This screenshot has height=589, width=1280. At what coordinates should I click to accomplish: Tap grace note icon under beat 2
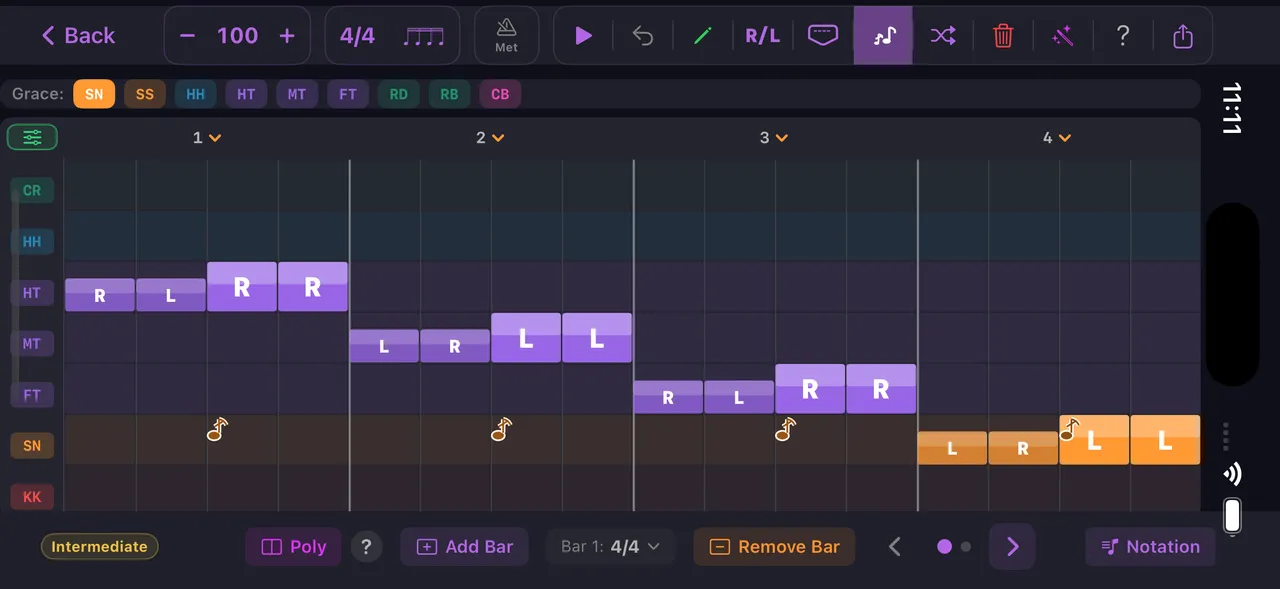tap(502, 430)
